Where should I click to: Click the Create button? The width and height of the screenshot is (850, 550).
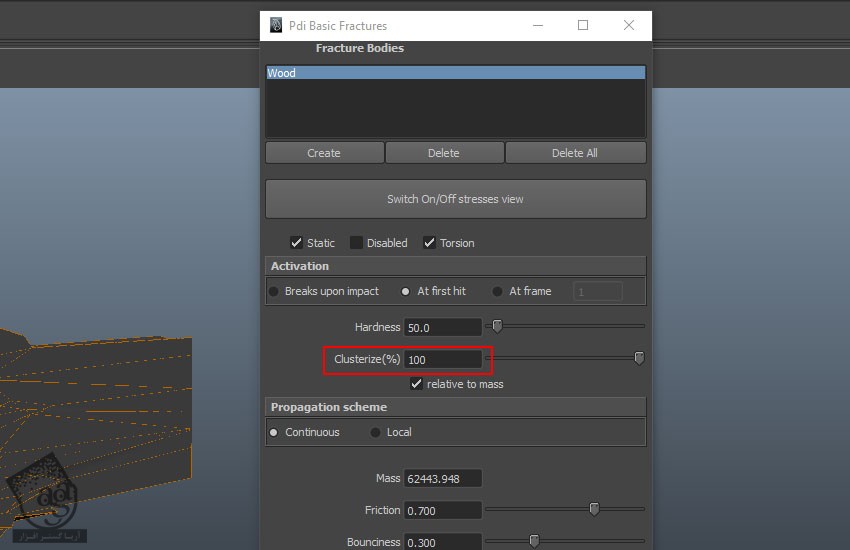pyautogui.click(x=324, y=153)
